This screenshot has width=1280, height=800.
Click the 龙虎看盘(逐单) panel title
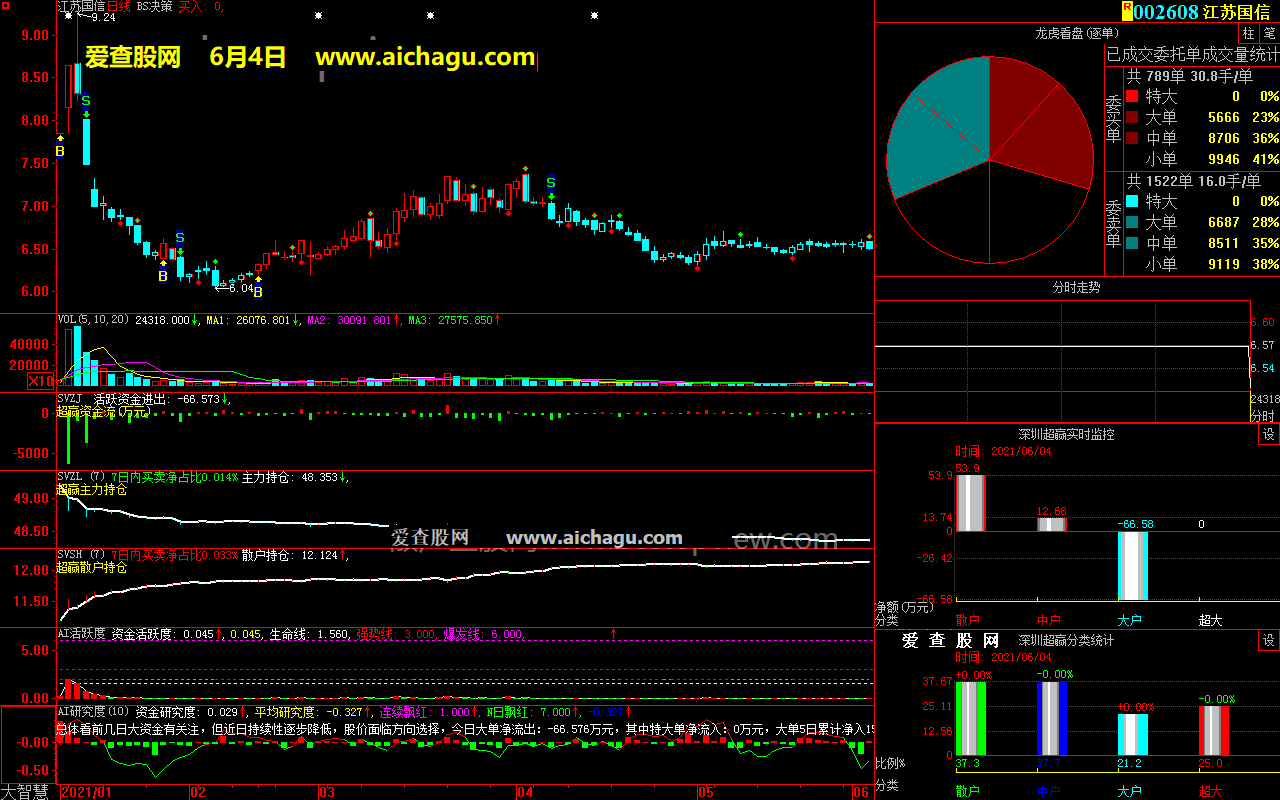point(1075,33)
